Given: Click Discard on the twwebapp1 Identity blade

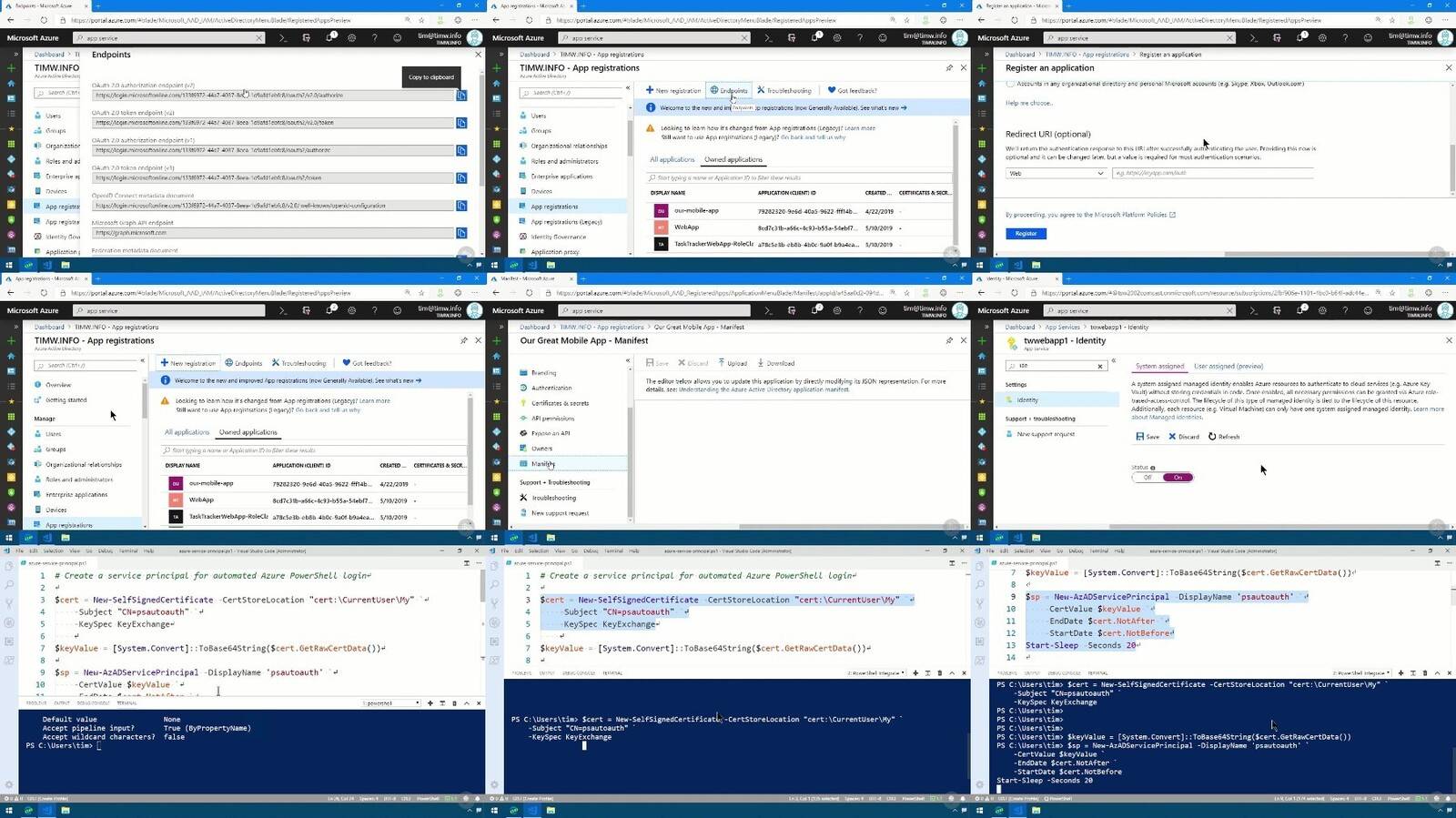Looking at the screenshot, I should pyautogui.click(x=1184, y=437).
